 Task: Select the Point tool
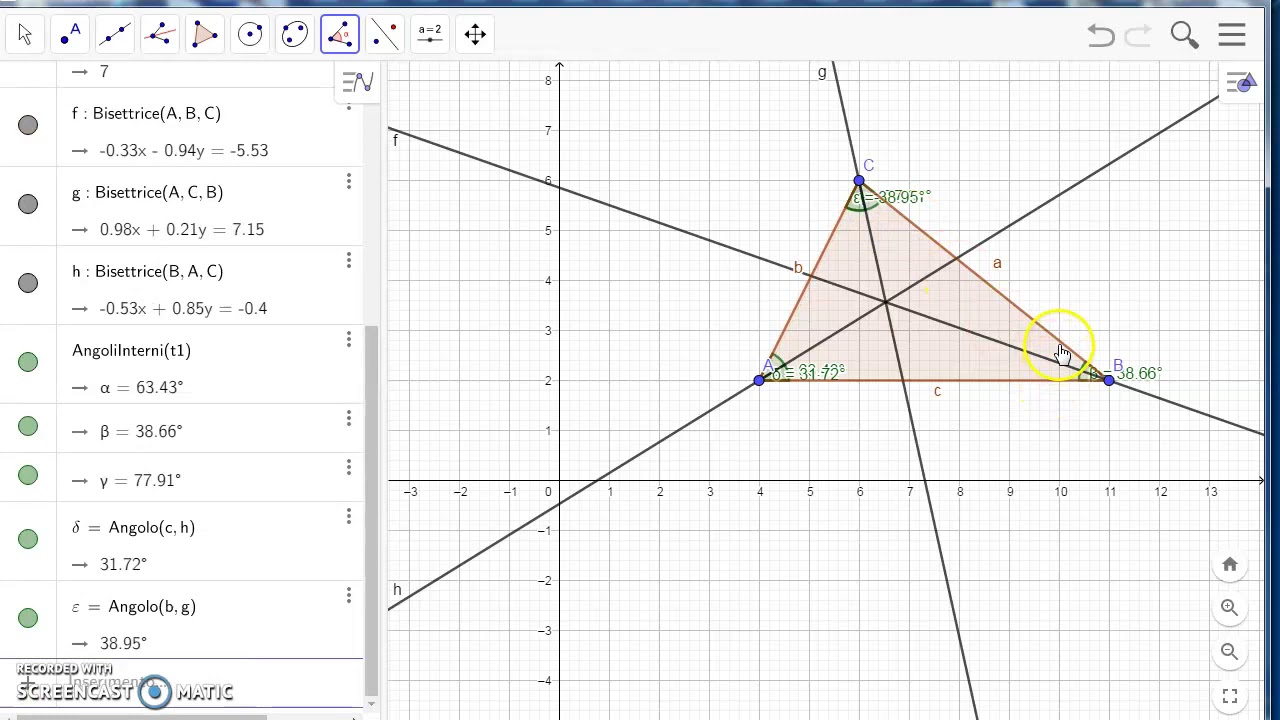point(70,34)
